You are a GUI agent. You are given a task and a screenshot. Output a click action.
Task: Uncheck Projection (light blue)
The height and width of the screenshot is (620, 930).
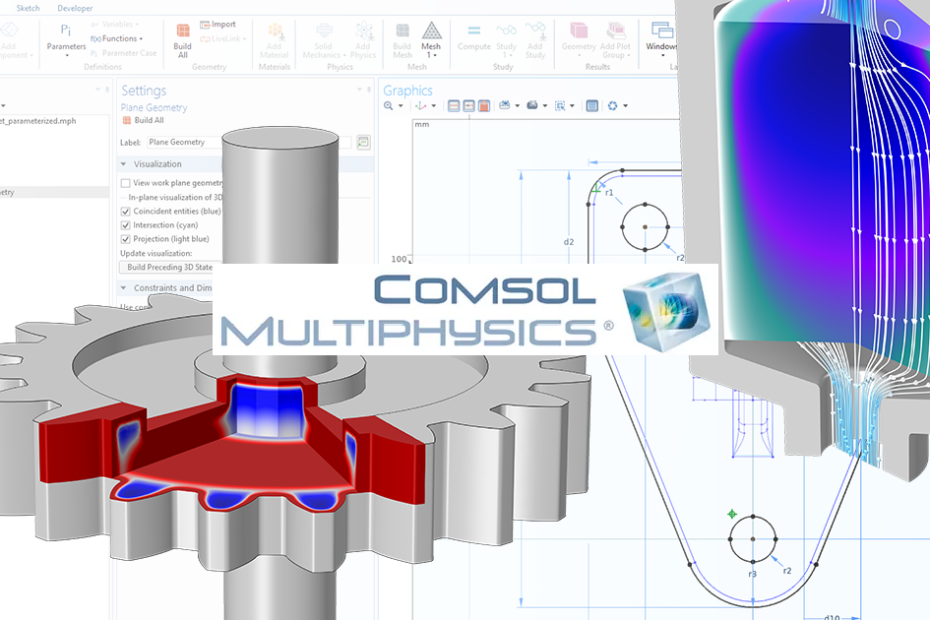click(126, 239)
